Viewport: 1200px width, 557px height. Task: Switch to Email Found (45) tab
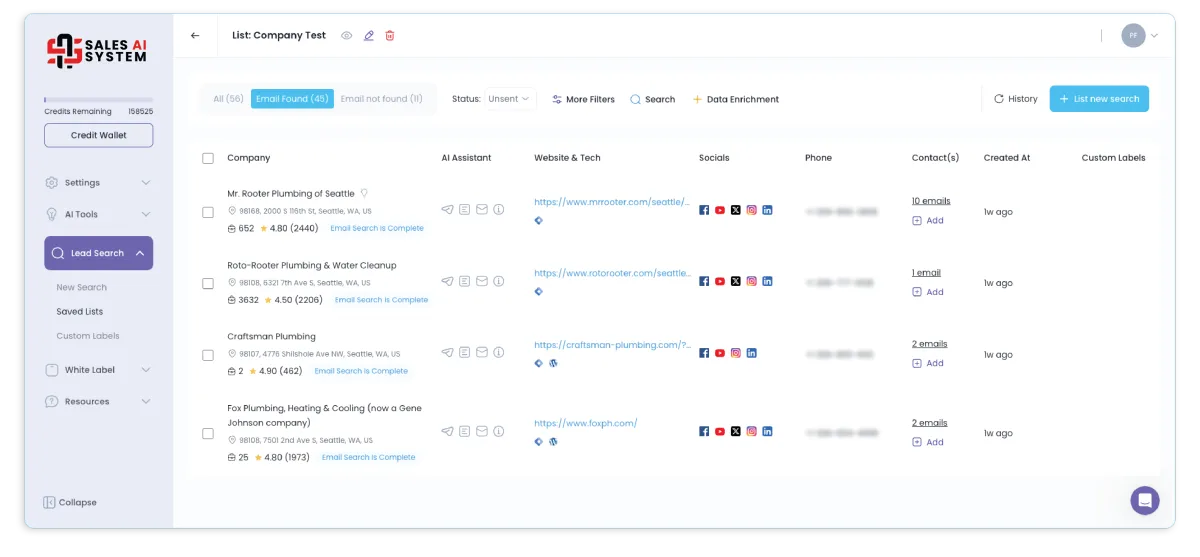tap(292, 99)
